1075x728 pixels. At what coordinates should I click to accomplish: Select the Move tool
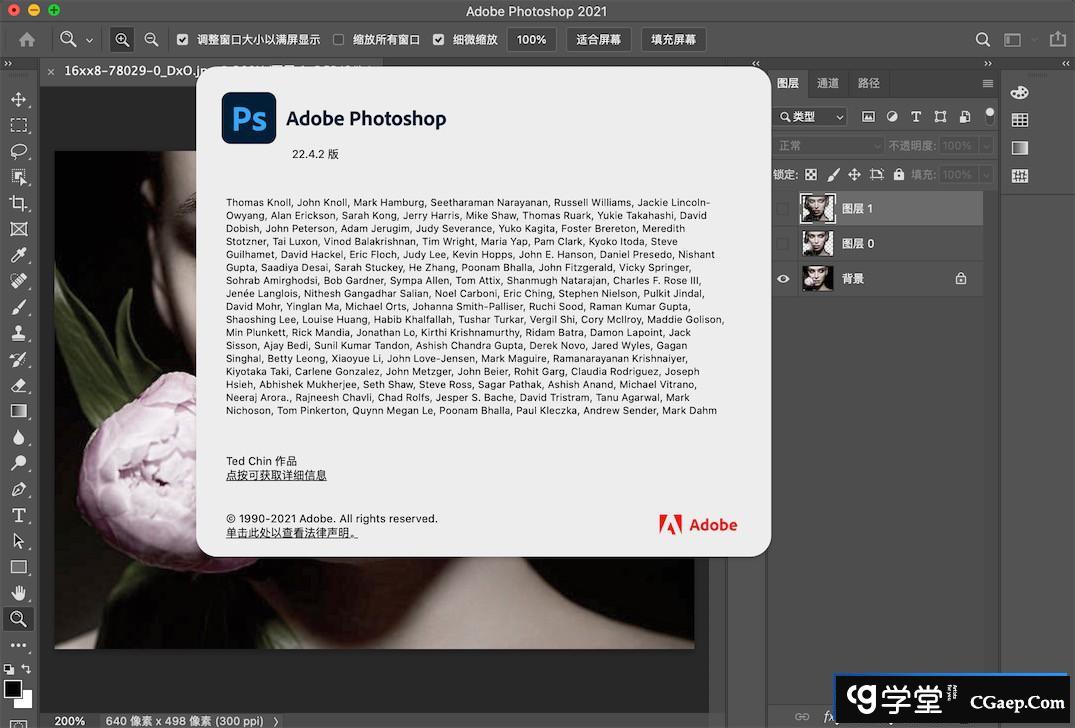18,99
